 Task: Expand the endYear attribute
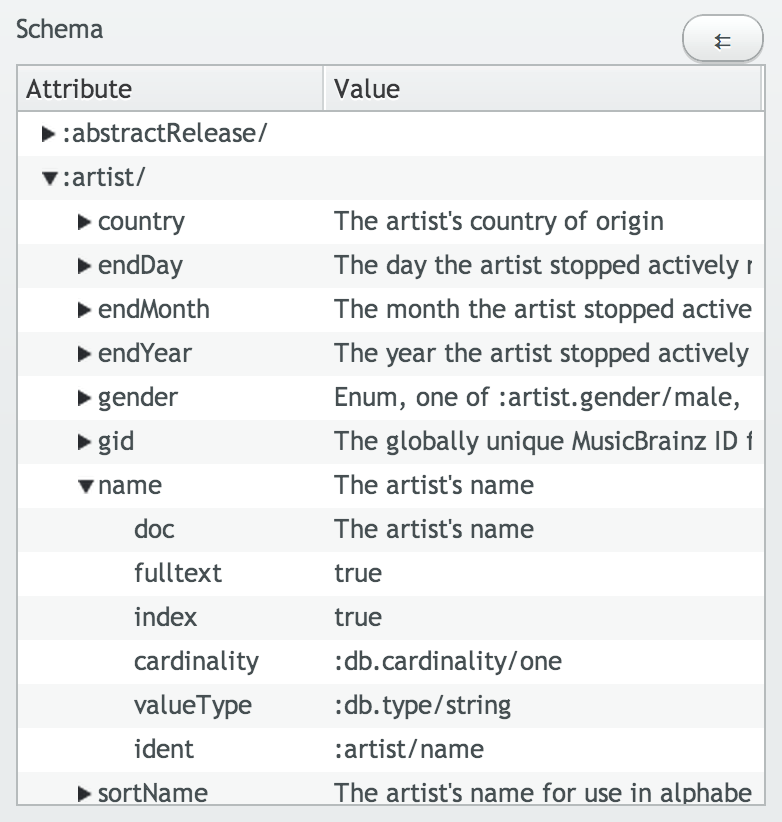point(84,354)
